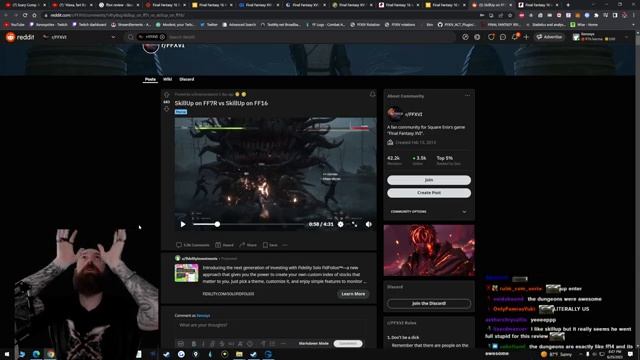Open File Explorer from the taskbar
This screenshot has width=640, height=360.
239,354
